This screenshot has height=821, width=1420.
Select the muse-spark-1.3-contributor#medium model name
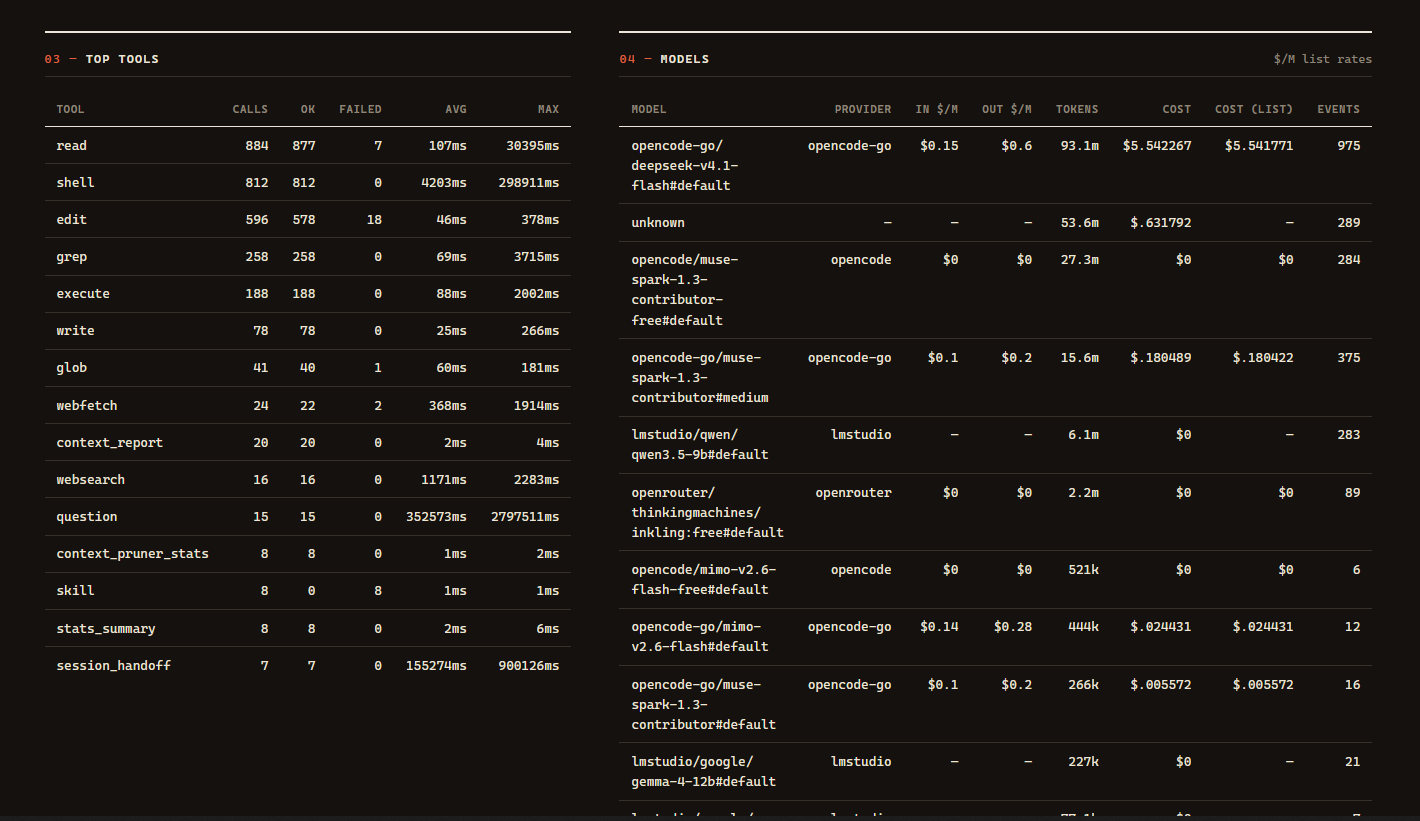click(700, 378)
